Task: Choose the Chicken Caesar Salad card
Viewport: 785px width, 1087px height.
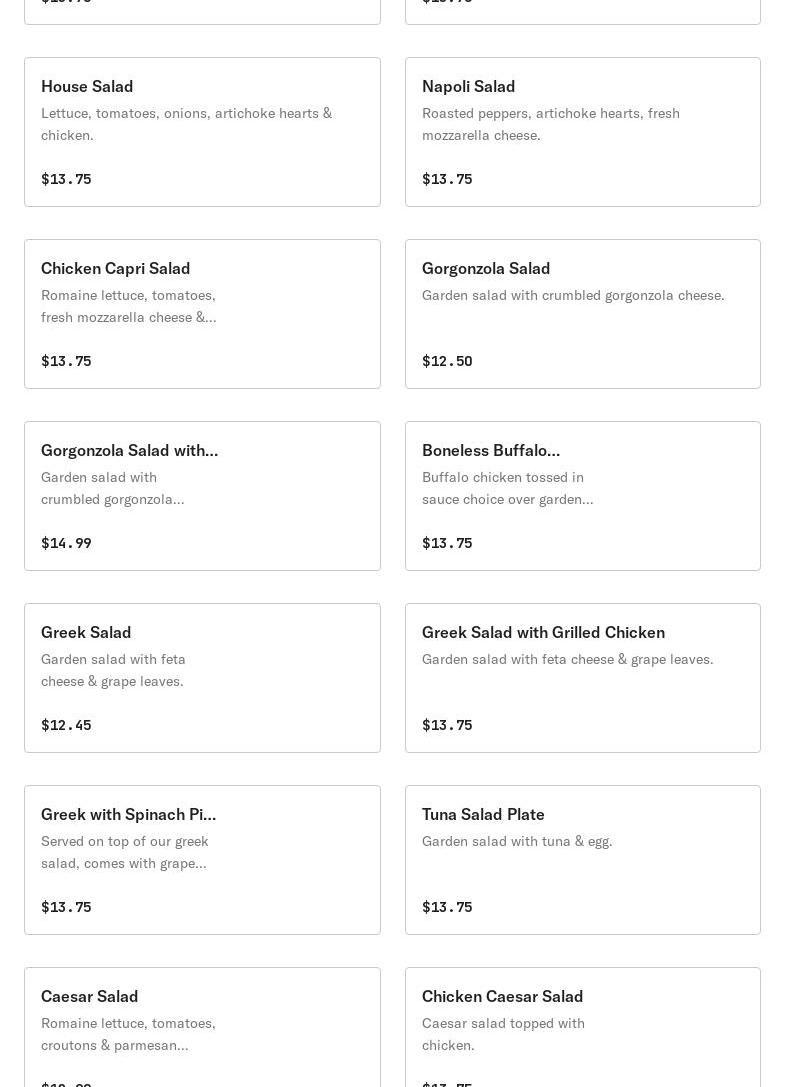Action: point(582,1028)
